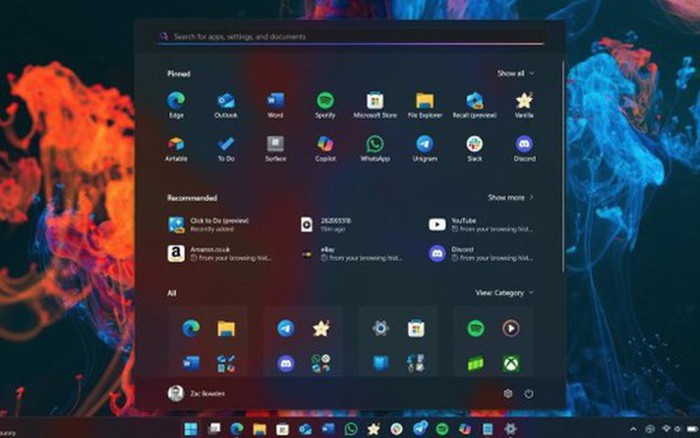Open the Word icon in All section

(191, 364)
